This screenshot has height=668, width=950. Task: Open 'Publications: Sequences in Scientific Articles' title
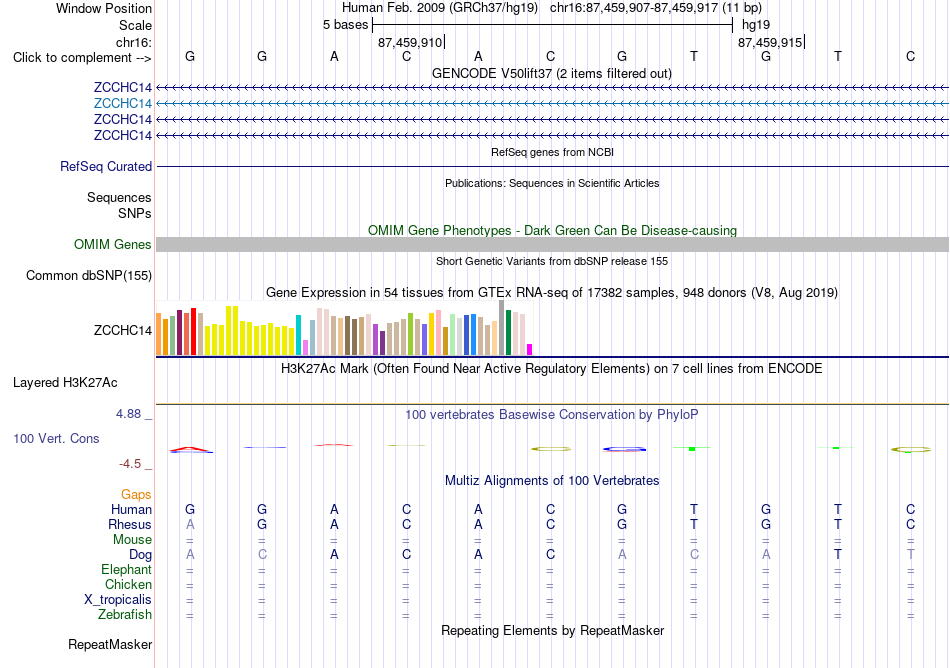(x=552, y=183)
